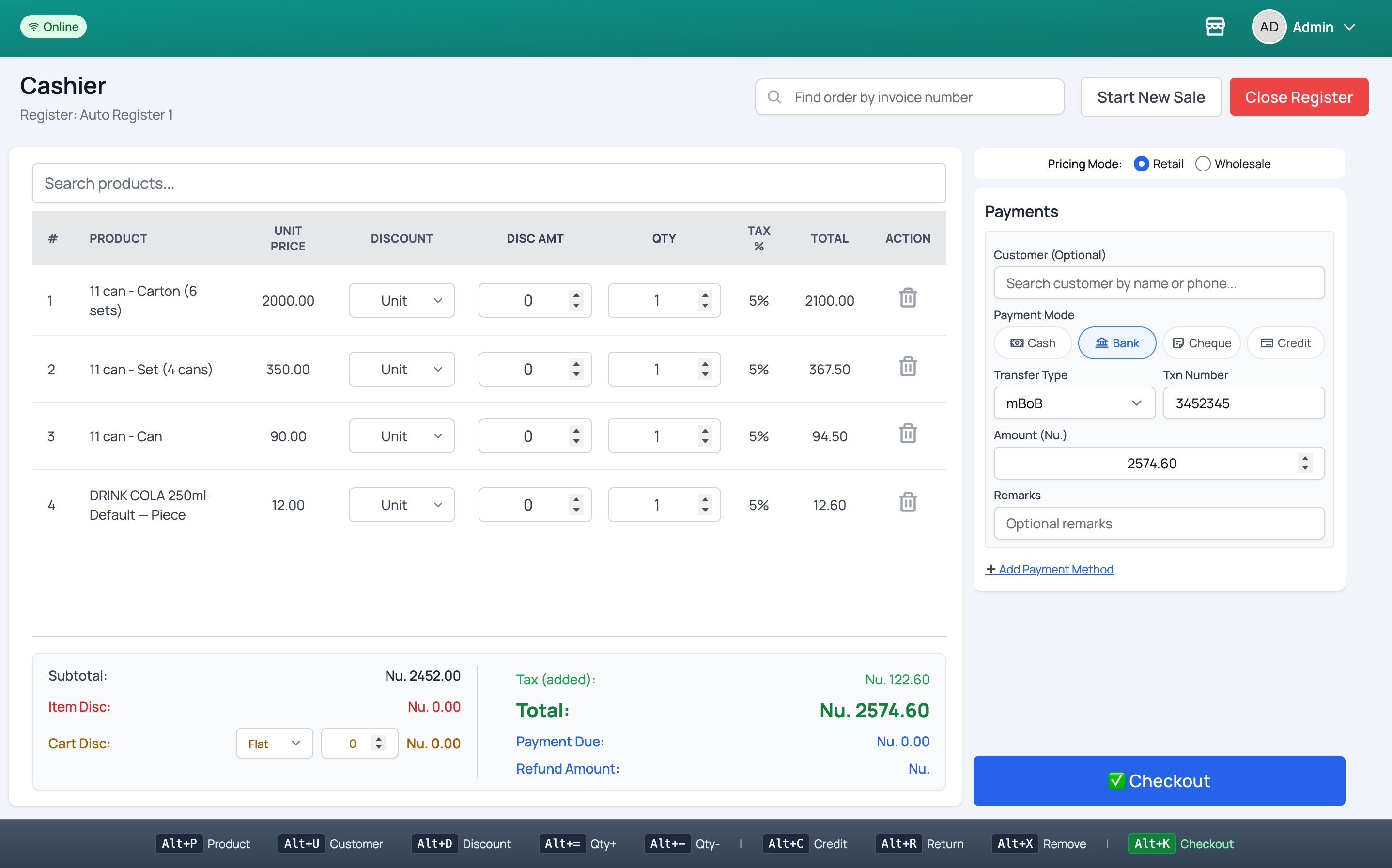
Task: Click the customer search field
Action: click(x=1159, y=283)
